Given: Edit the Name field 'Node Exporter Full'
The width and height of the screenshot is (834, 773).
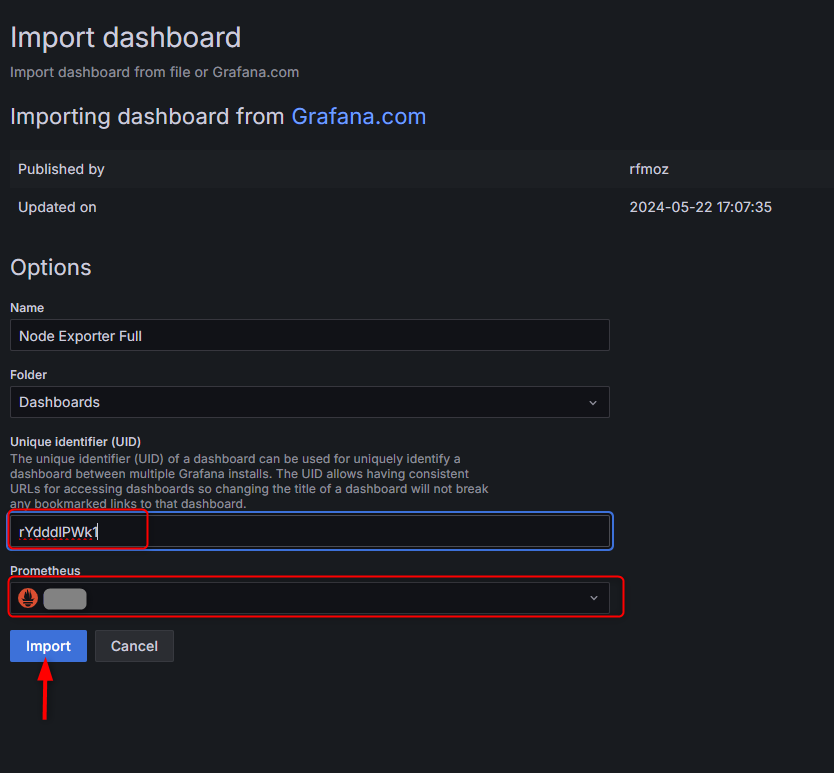Looking at the screenshot, I should 310,335.
